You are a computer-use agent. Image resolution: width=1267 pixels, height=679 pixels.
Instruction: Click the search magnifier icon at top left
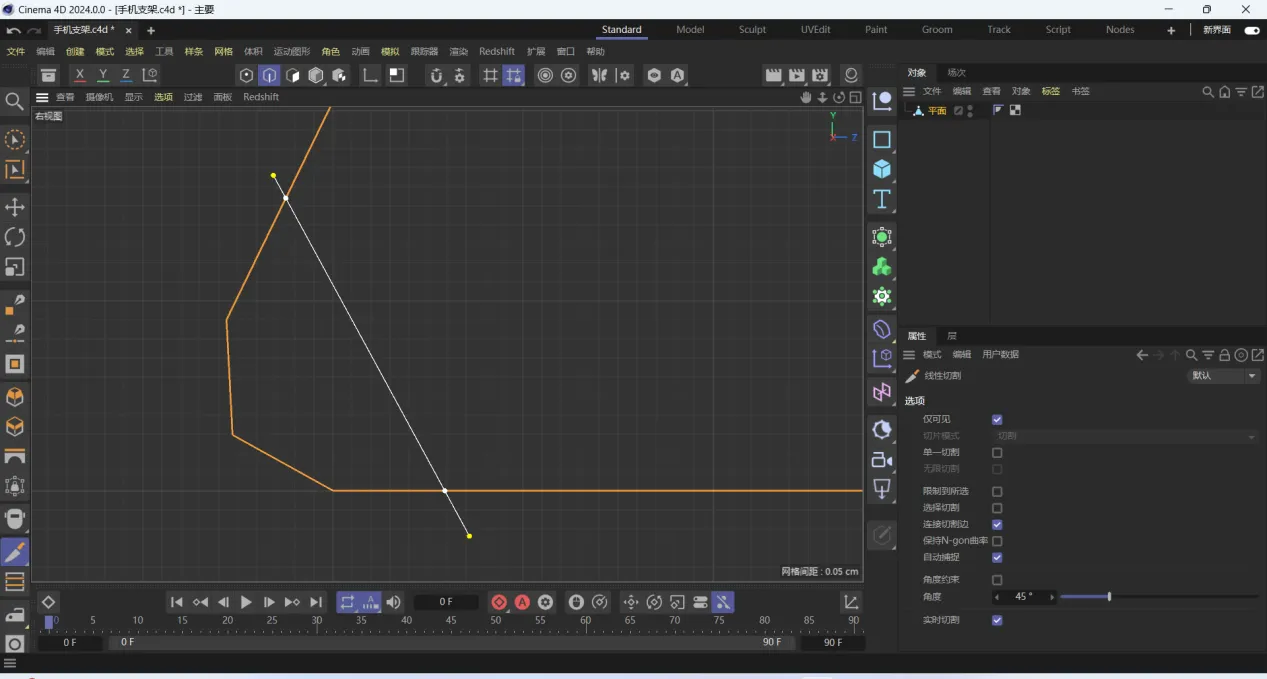pyautogui.click(x=14, y=101)
